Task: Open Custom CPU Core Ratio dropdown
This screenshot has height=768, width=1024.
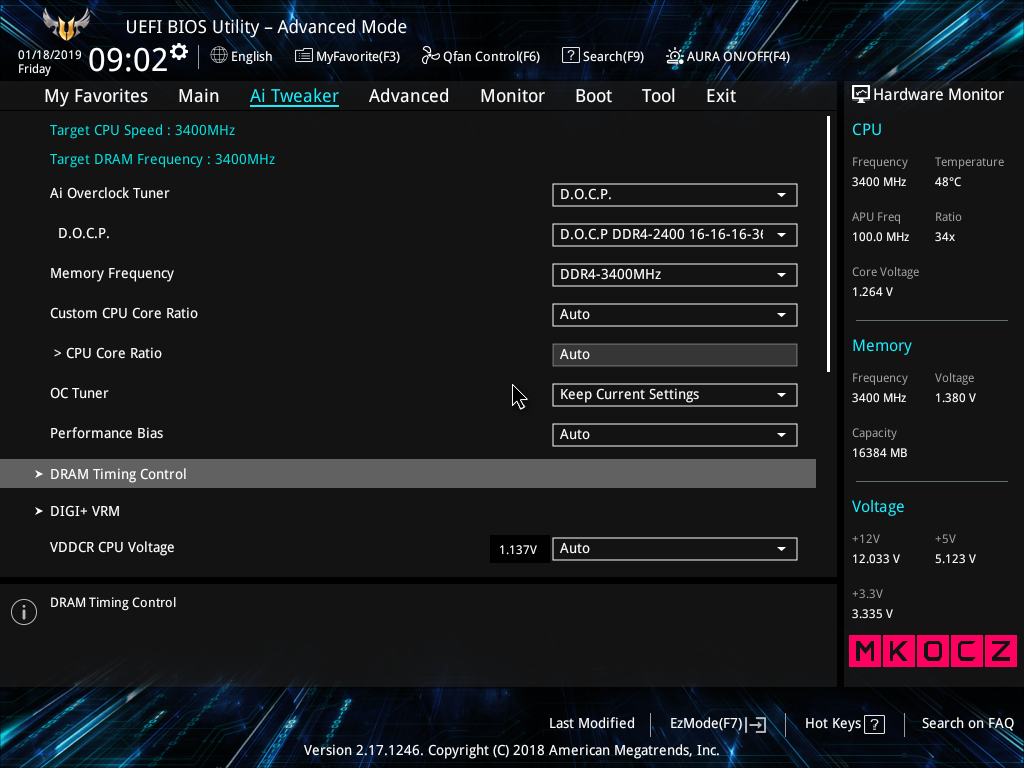Action: pos(675,314)
